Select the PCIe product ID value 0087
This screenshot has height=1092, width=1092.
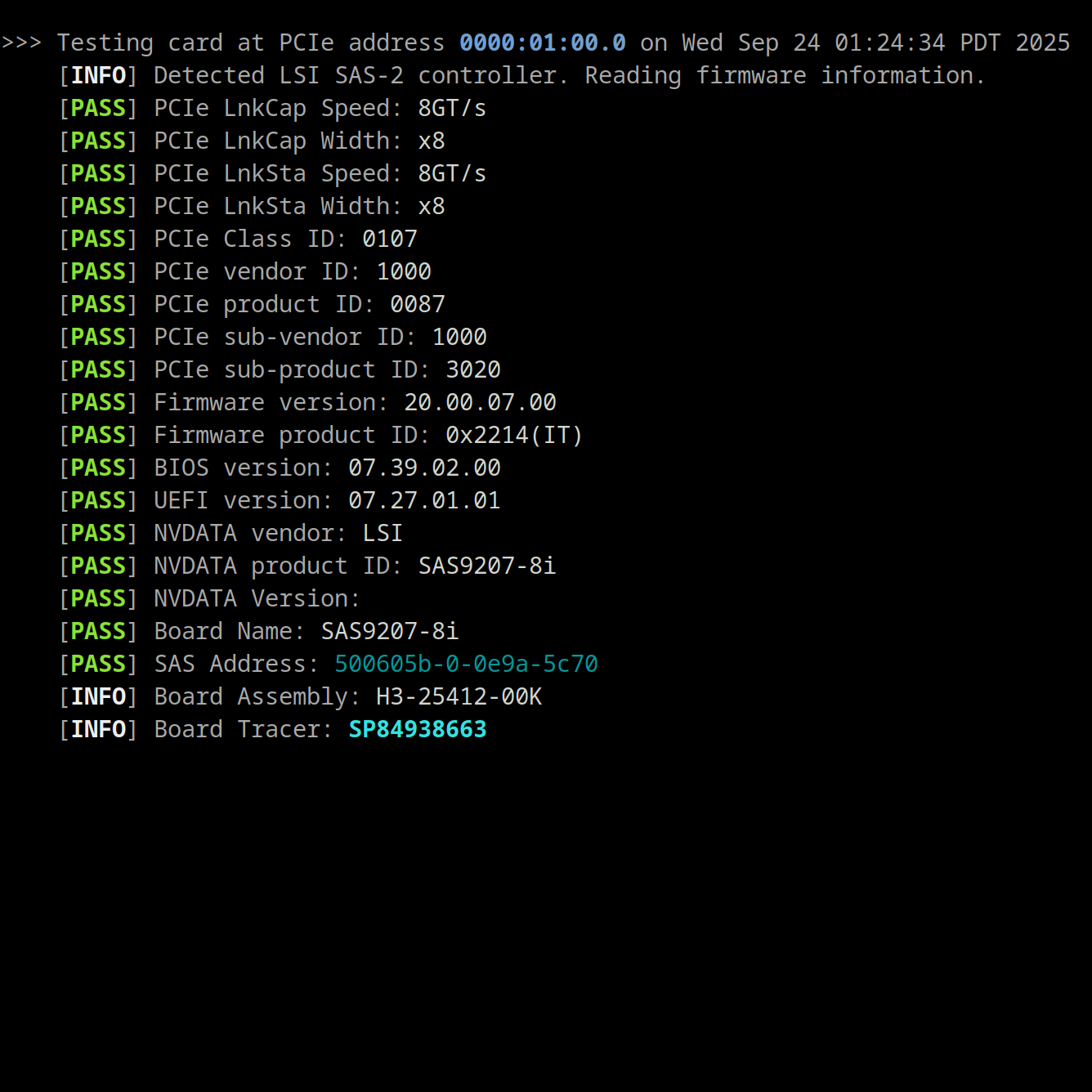pyautogui.click(x=418, y=304)
